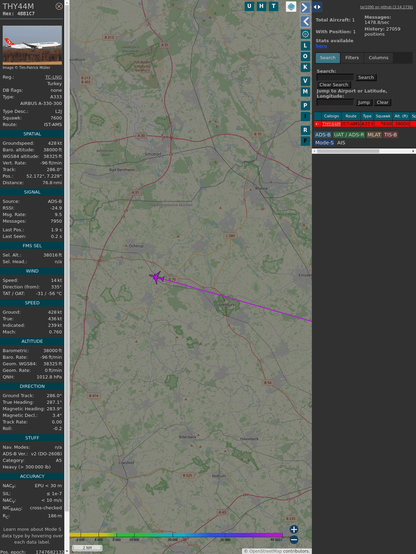Sort table by Callsign column
Screen dimensions: 416x554
pyautogui.click(x=331, y=116)
